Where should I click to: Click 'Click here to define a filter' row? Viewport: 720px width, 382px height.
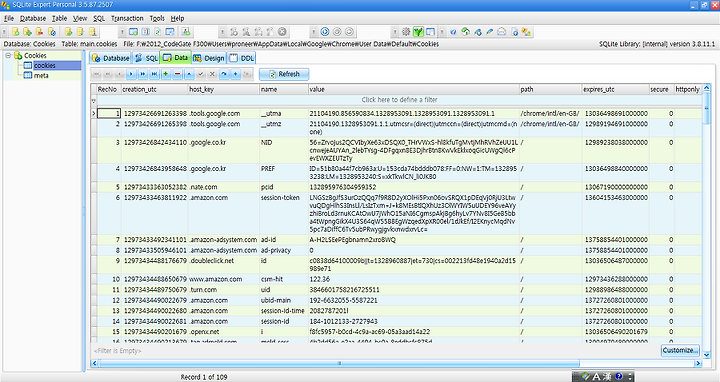tap(399, 100)
